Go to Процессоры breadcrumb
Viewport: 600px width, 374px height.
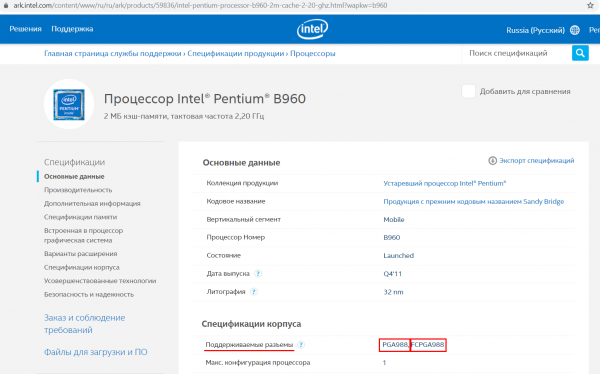(313, 54)
